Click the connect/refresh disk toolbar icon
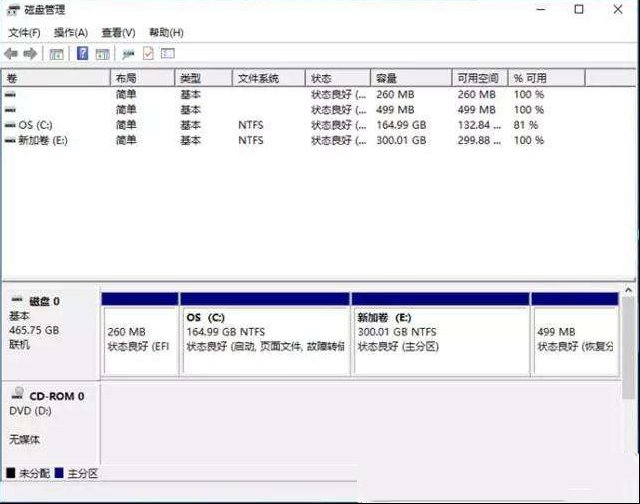Viewport: 640px width, 504px height. tap(128, 54)
